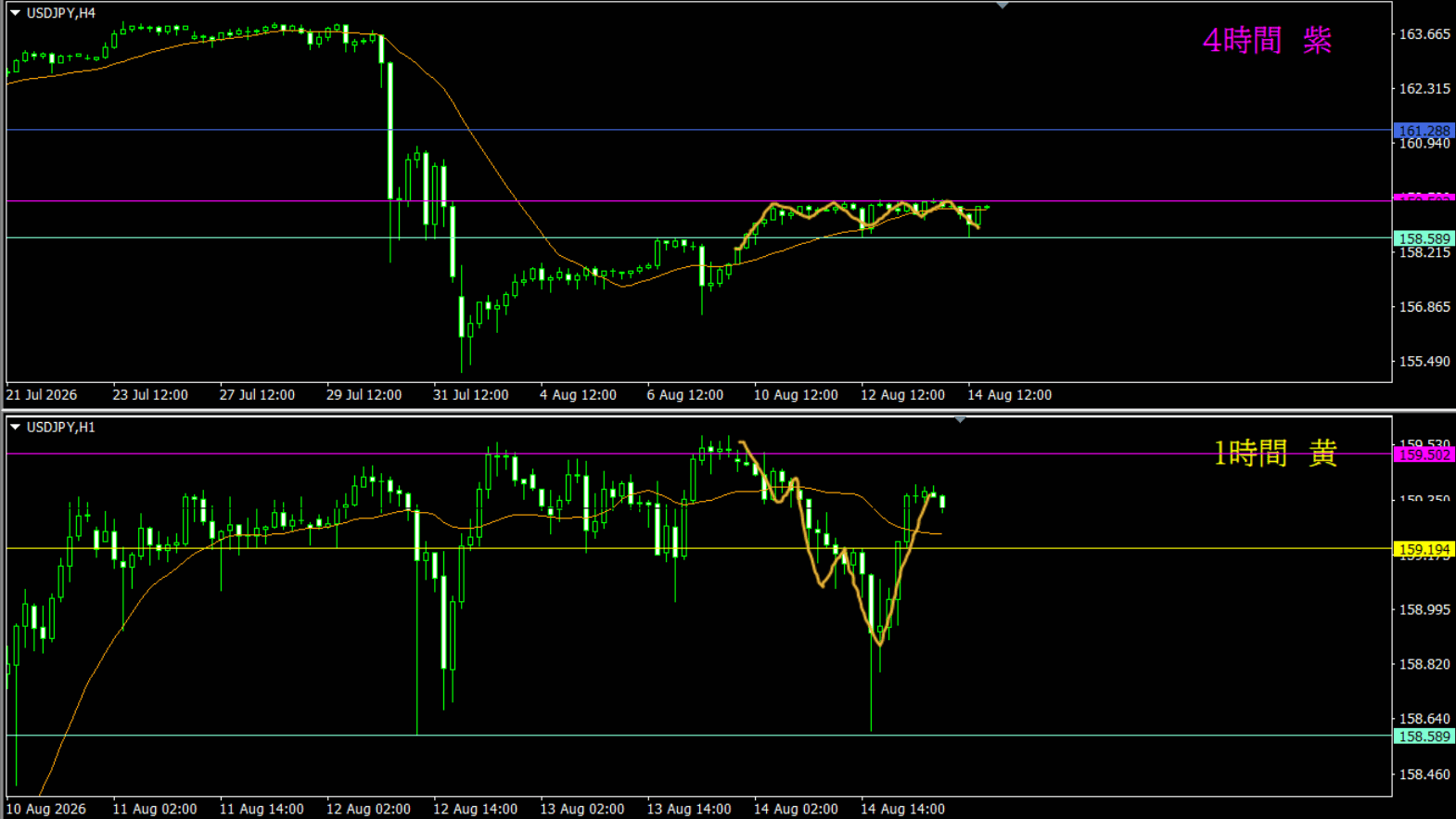Image resolution: width=1456 pixels, height=819 pixels.
Task: Select the chart shift marker on H4 chart
Action: 1003,6
